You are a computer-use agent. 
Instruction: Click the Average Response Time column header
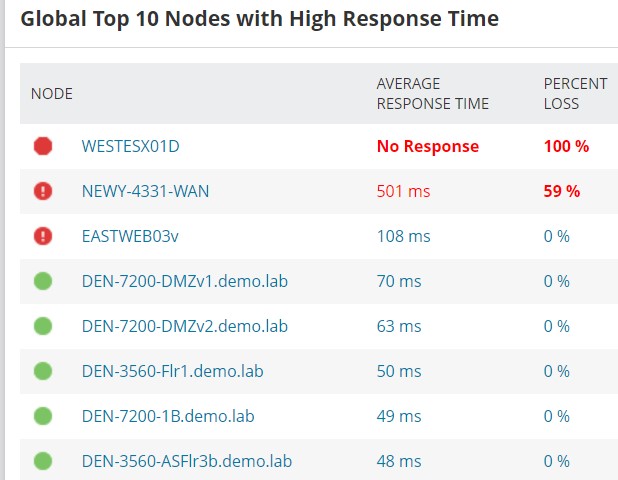(x=432, y=94)
